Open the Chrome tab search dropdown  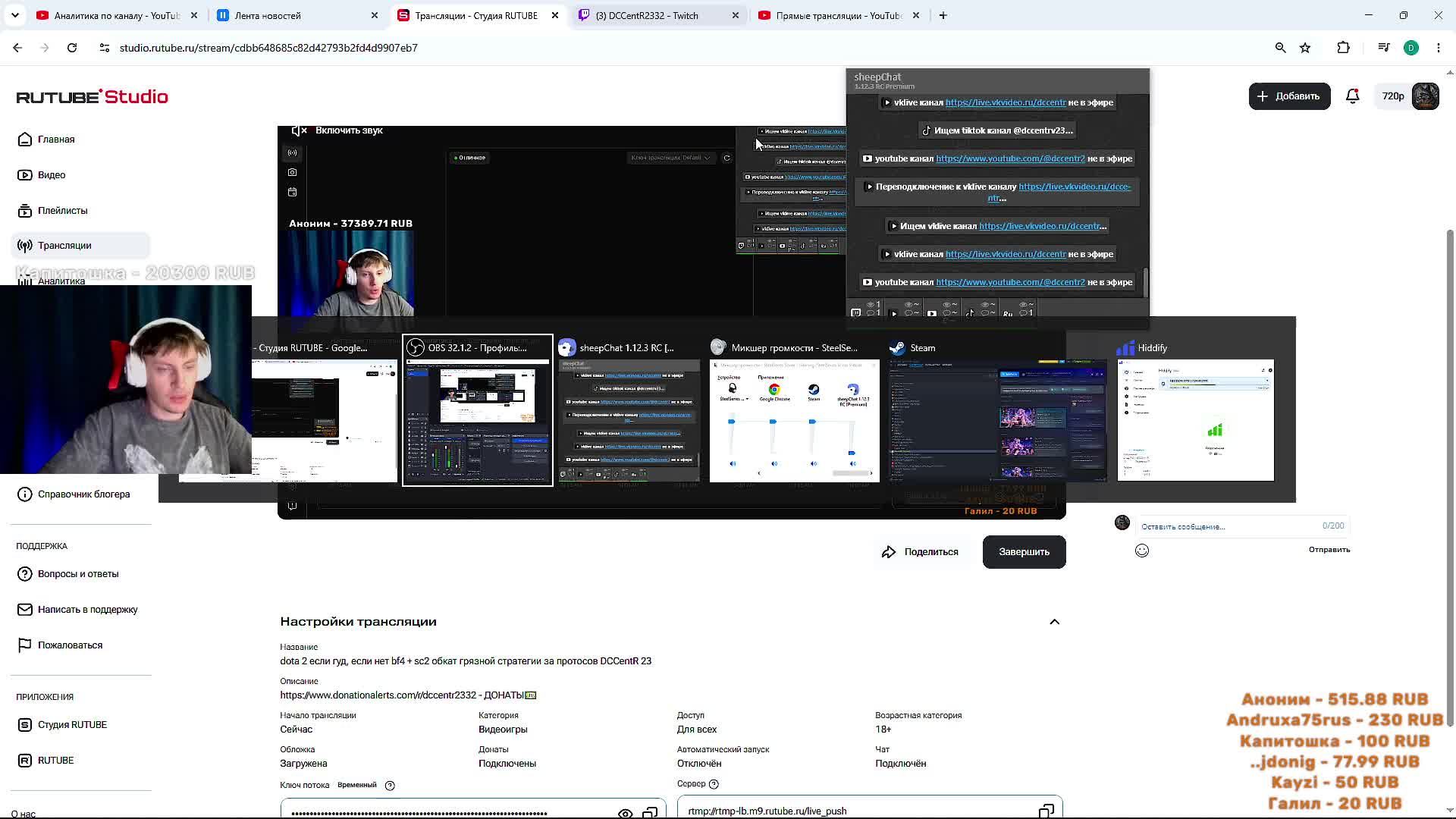(x=15, y=15)
